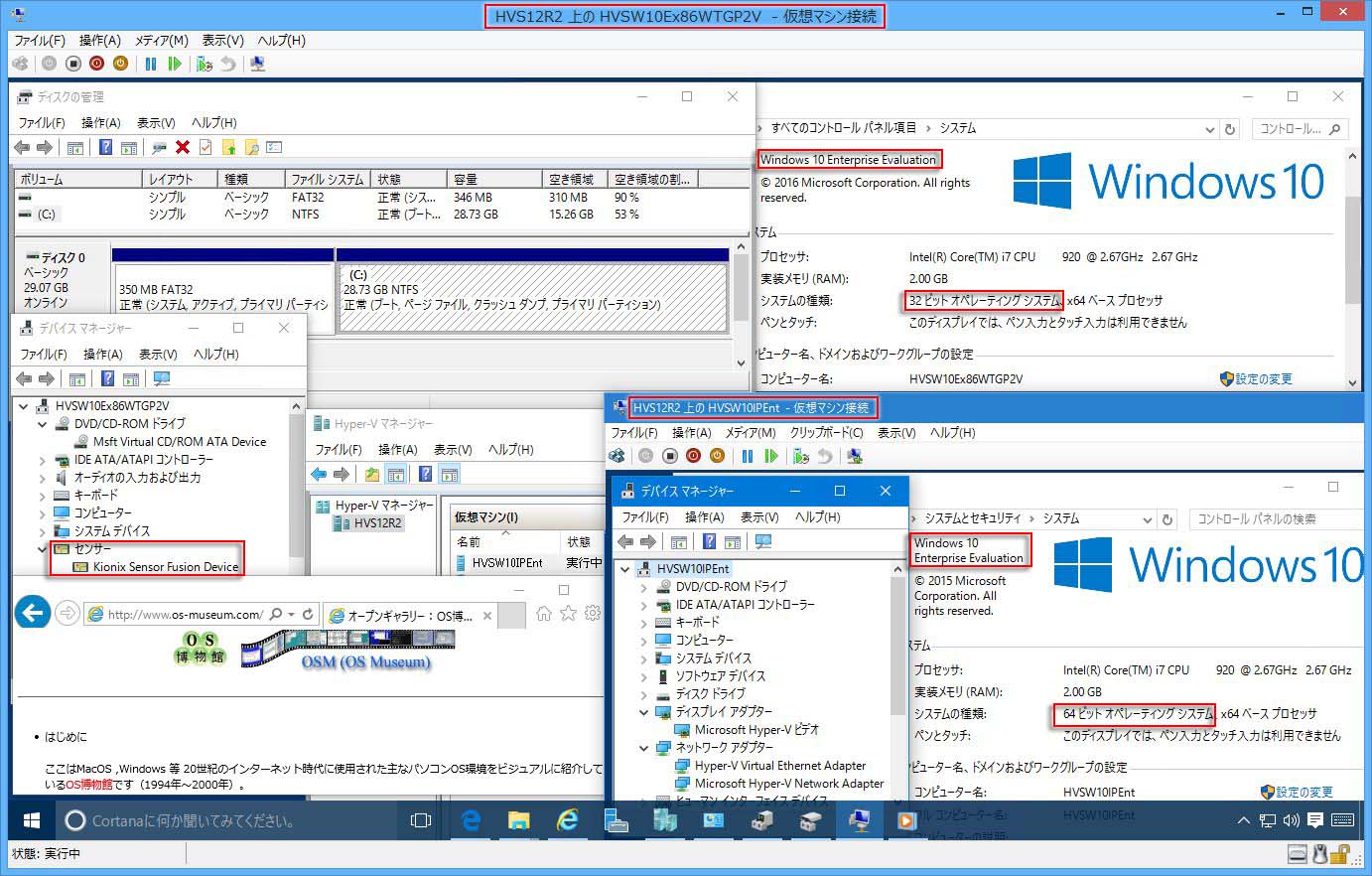Click Tools gear icon in Internet Explorer
Screen dimensions: 1372x876
click(x=593, y=614)
